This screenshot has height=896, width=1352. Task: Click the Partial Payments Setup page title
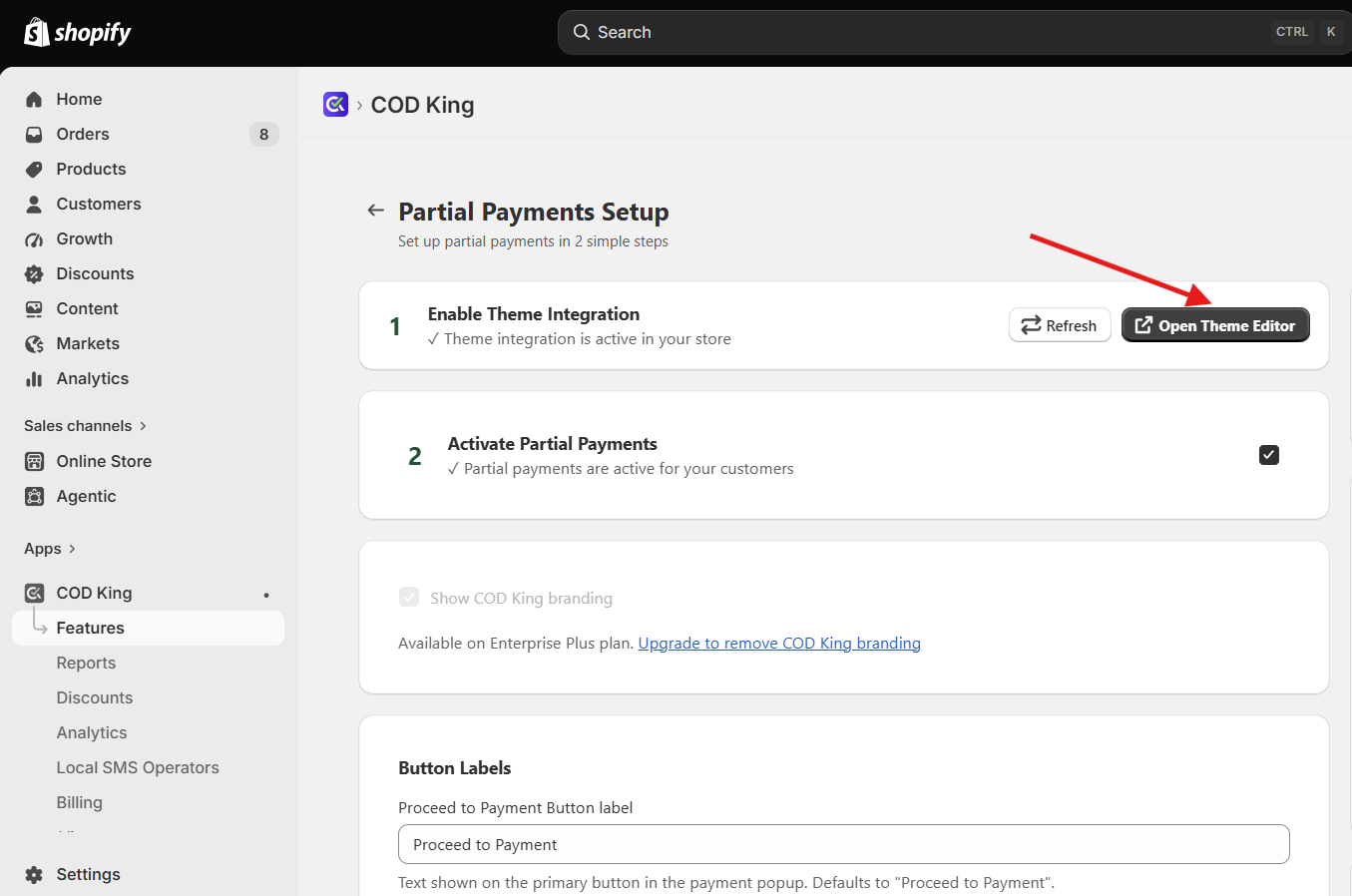[534, 212]
